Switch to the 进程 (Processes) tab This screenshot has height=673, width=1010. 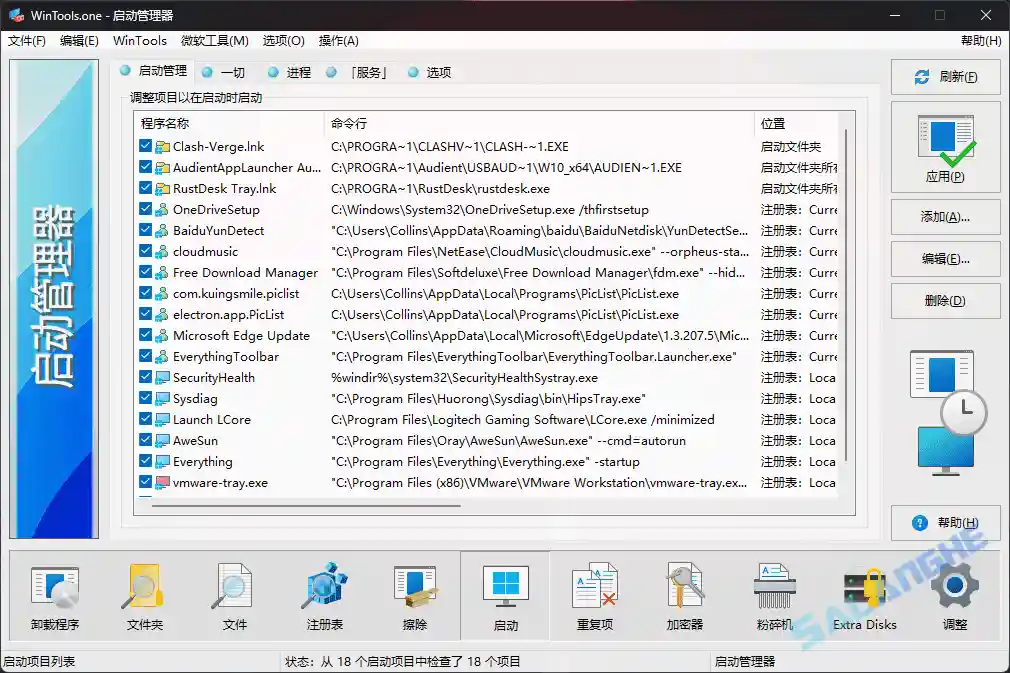pos(295,72)
